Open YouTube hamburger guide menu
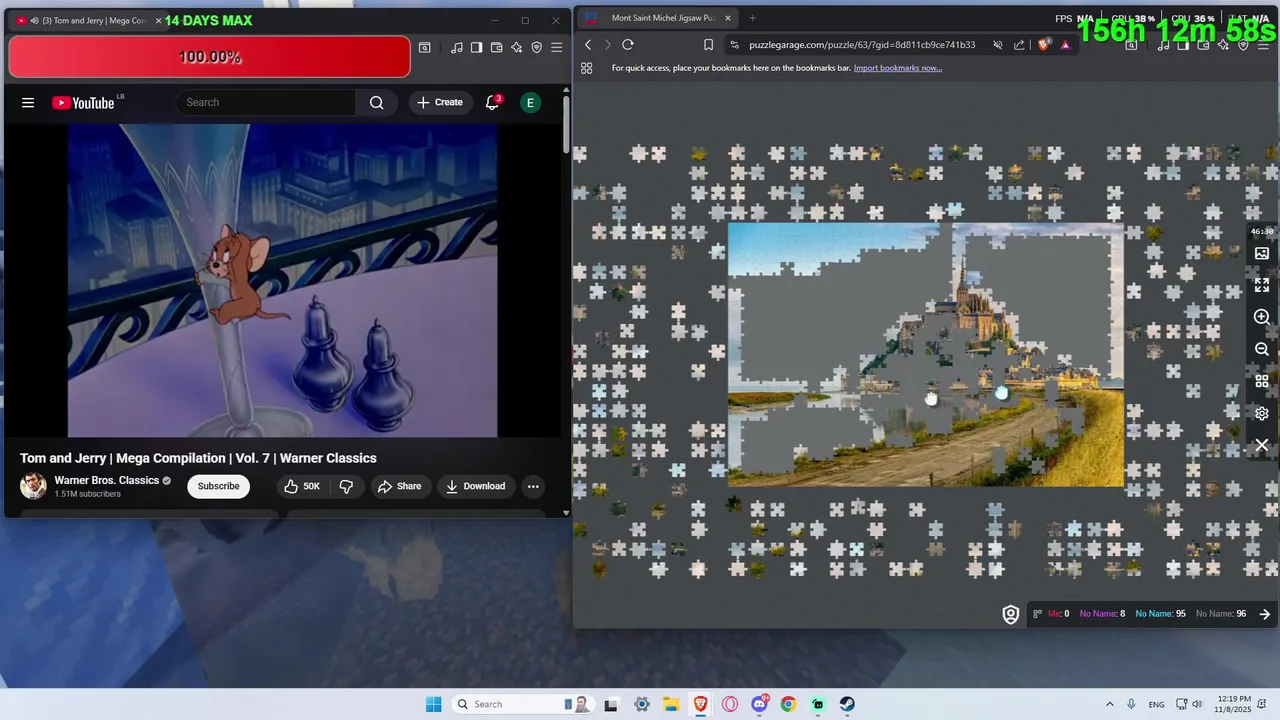Screen dimensions: 1280x720 (28, 102)
